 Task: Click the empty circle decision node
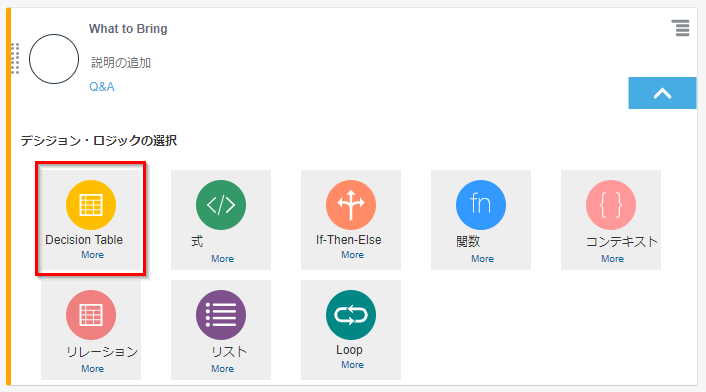click(54, 59)
